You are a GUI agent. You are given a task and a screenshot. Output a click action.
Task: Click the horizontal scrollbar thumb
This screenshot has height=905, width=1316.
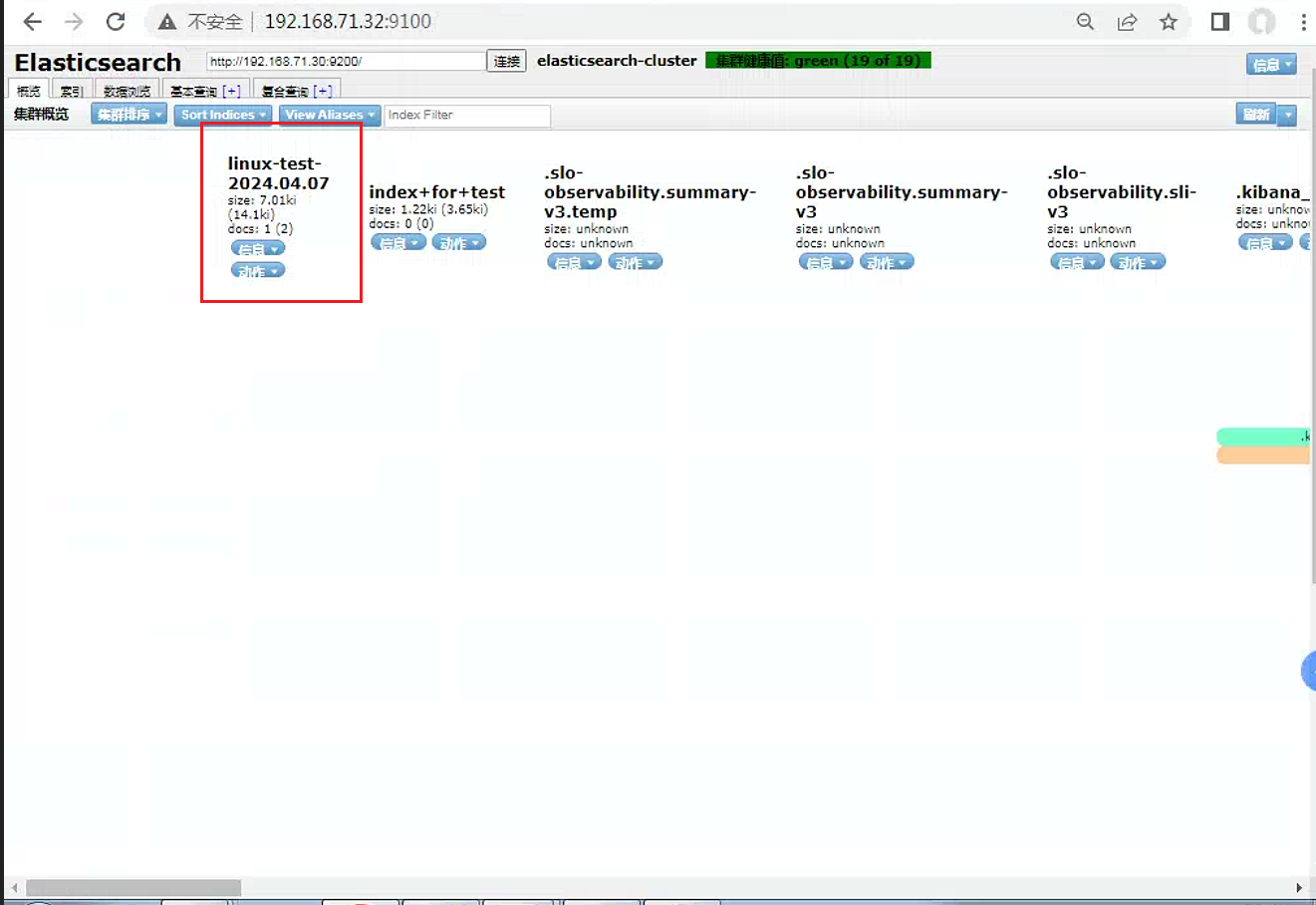[x=133, y=887]
